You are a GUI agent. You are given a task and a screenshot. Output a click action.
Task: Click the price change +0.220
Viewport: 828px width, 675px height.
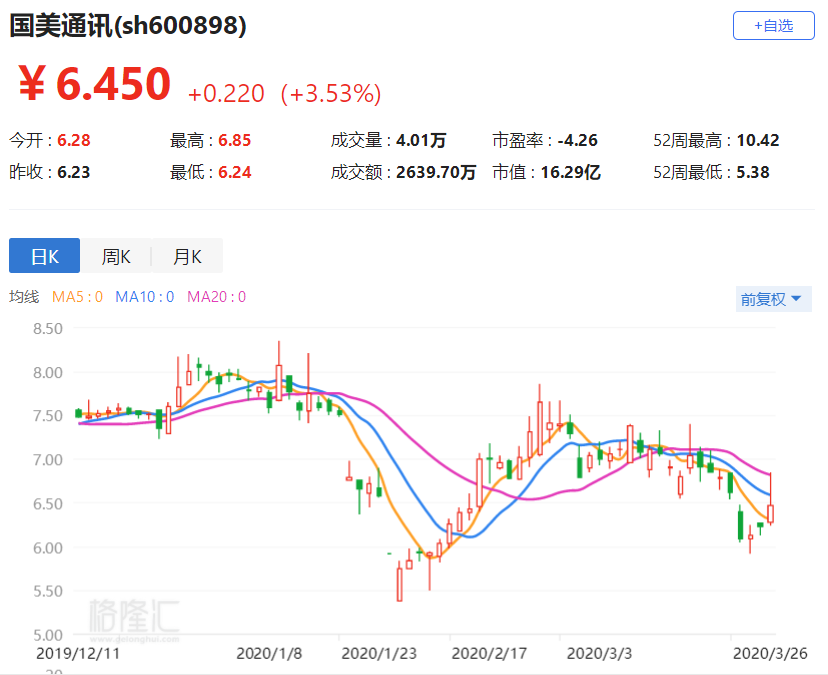(226, 94)
